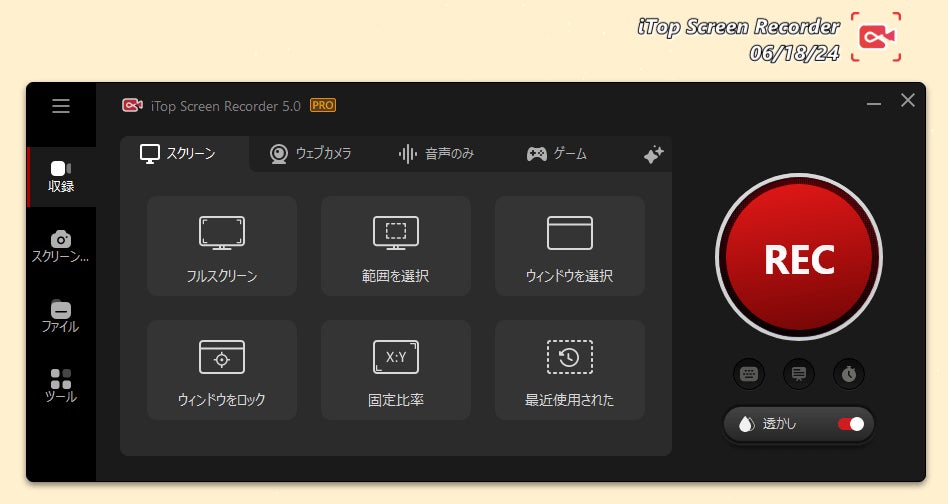
Task: Toggle the 透かし watermark switch
Action: (x=851, y=424)
